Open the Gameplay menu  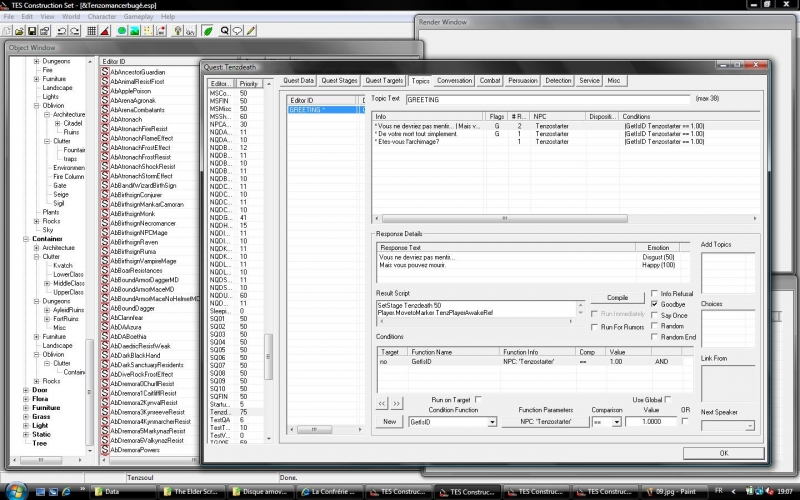(139, 16)
